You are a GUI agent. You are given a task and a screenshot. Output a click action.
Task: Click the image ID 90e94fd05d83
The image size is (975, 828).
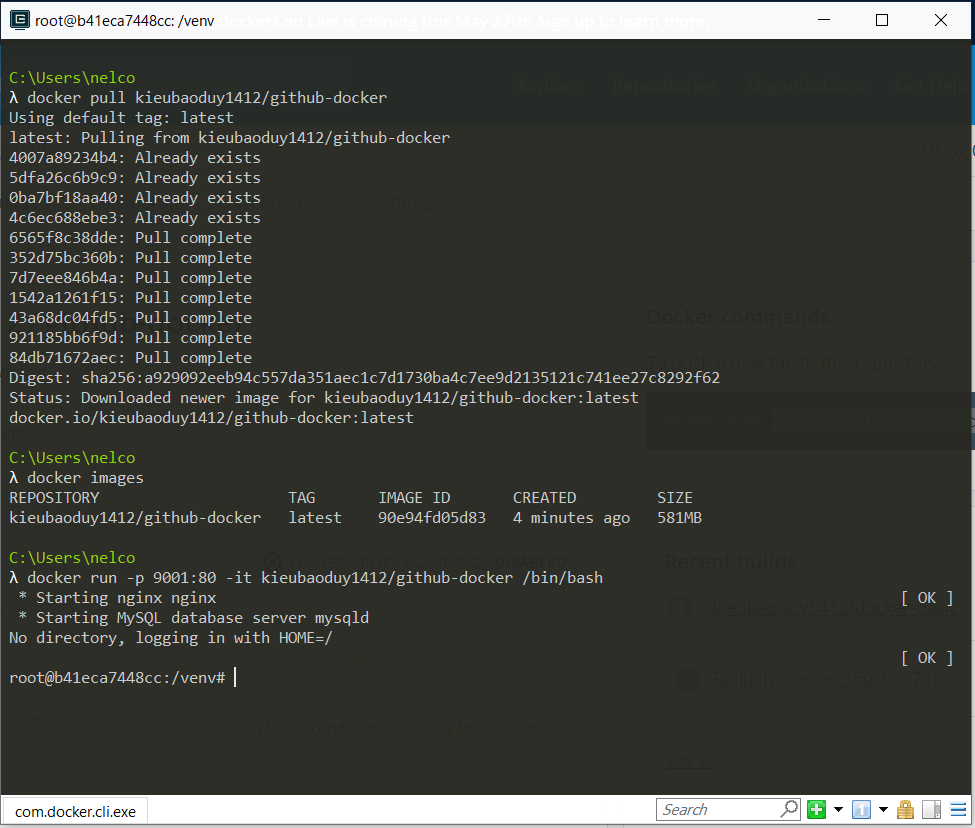point(432,518)
